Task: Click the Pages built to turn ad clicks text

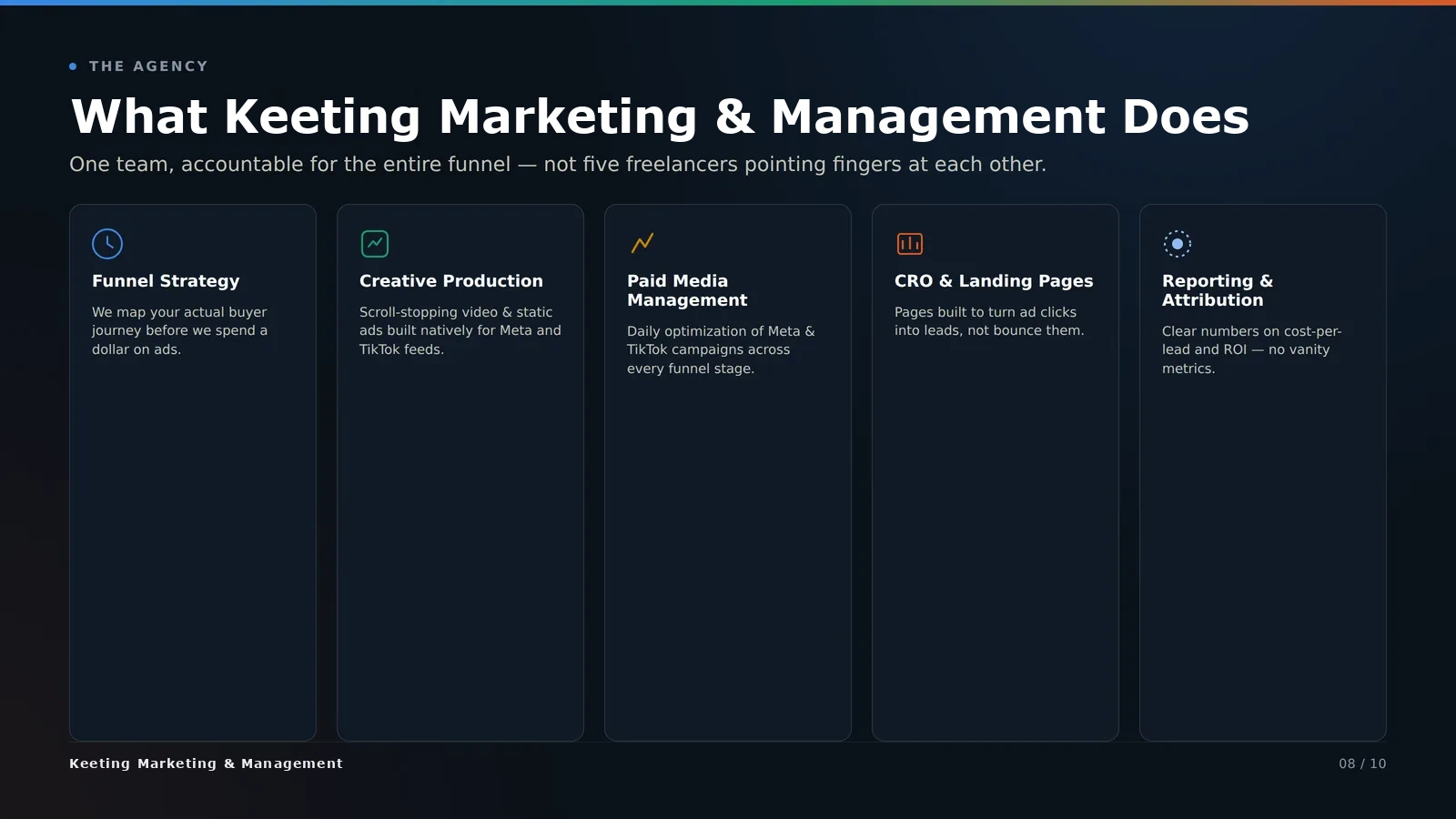Action: point(989,321)
